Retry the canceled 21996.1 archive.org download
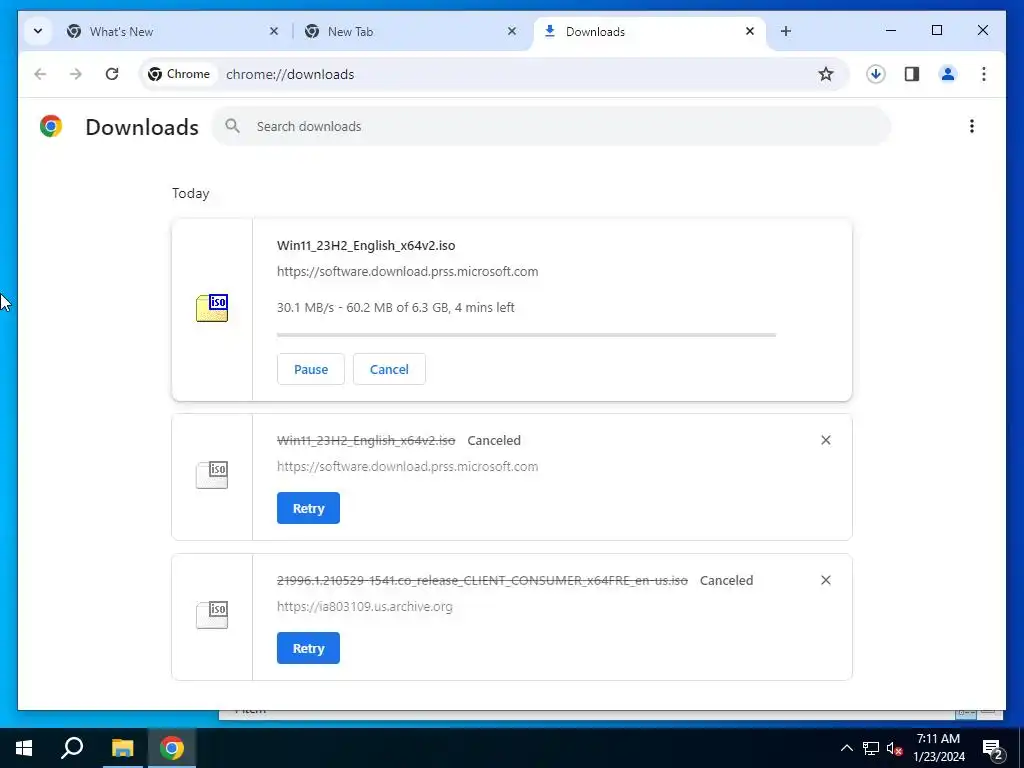Viewport: 1024px width, 768px height. pyautogui.click(x=308, y=648)
